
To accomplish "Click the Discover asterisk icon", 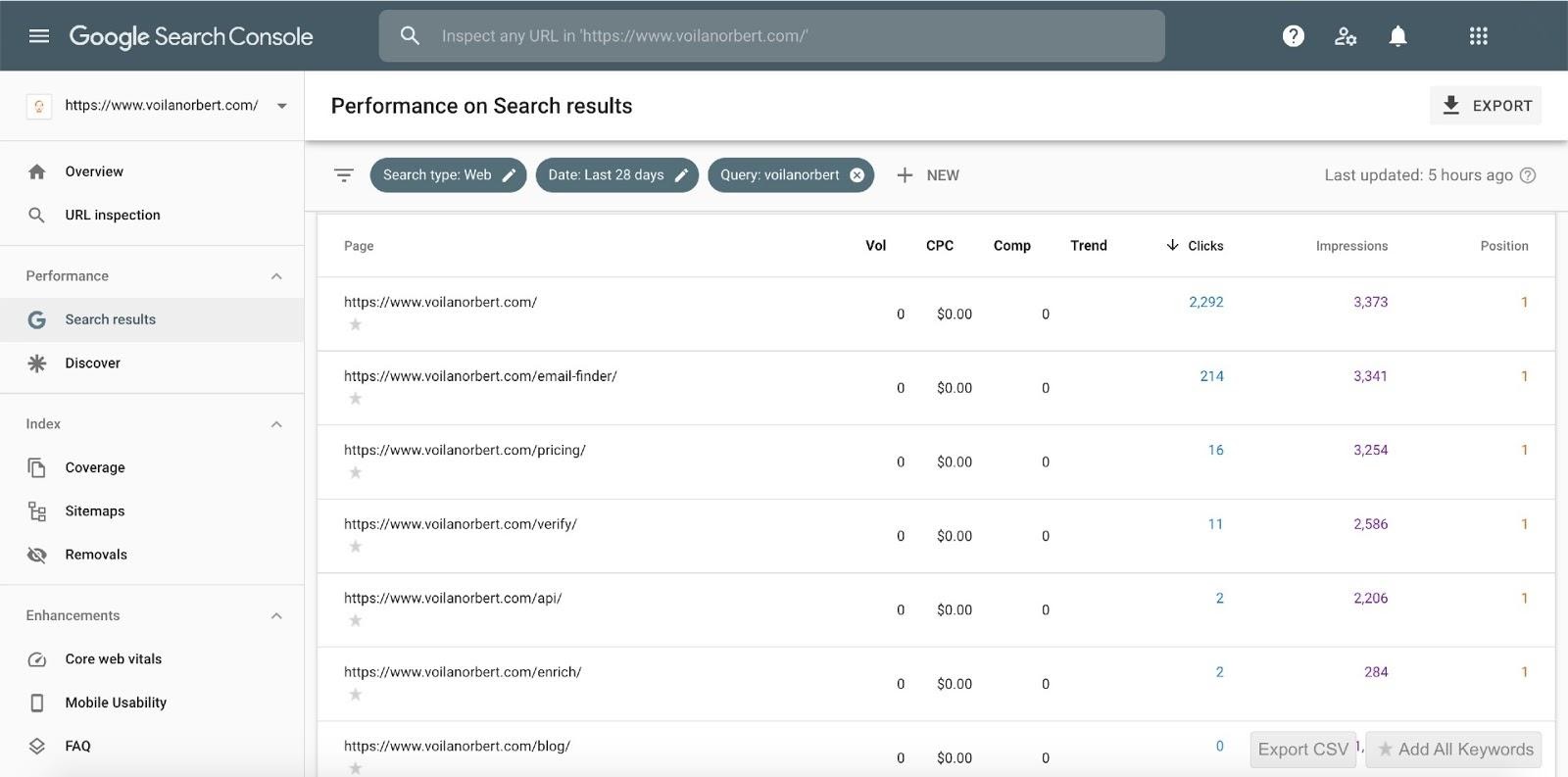I will click(x=37, y=363).
